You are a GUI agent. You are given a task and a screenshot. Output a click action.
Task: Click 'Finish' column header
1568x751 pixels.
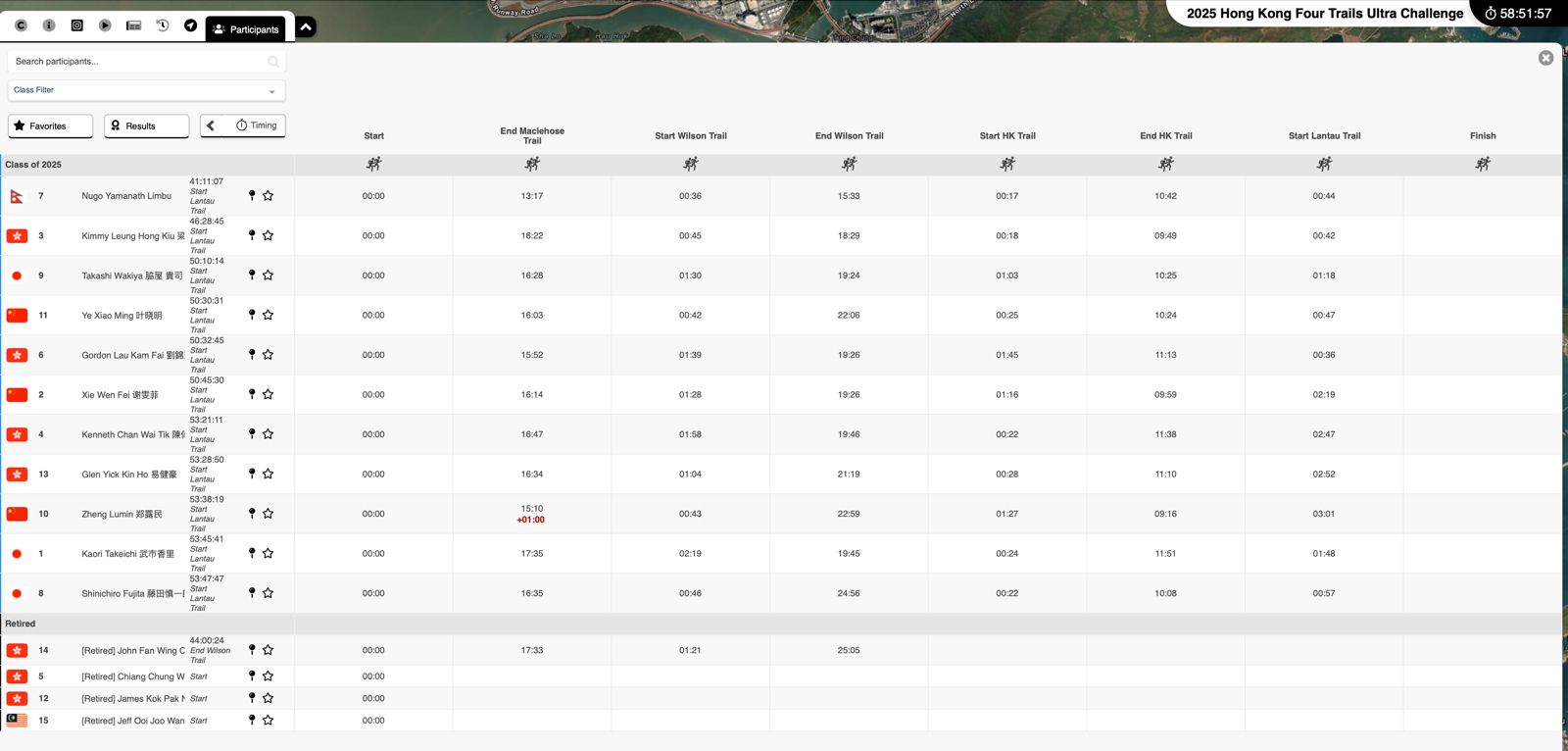click(x=1483, y=136)
